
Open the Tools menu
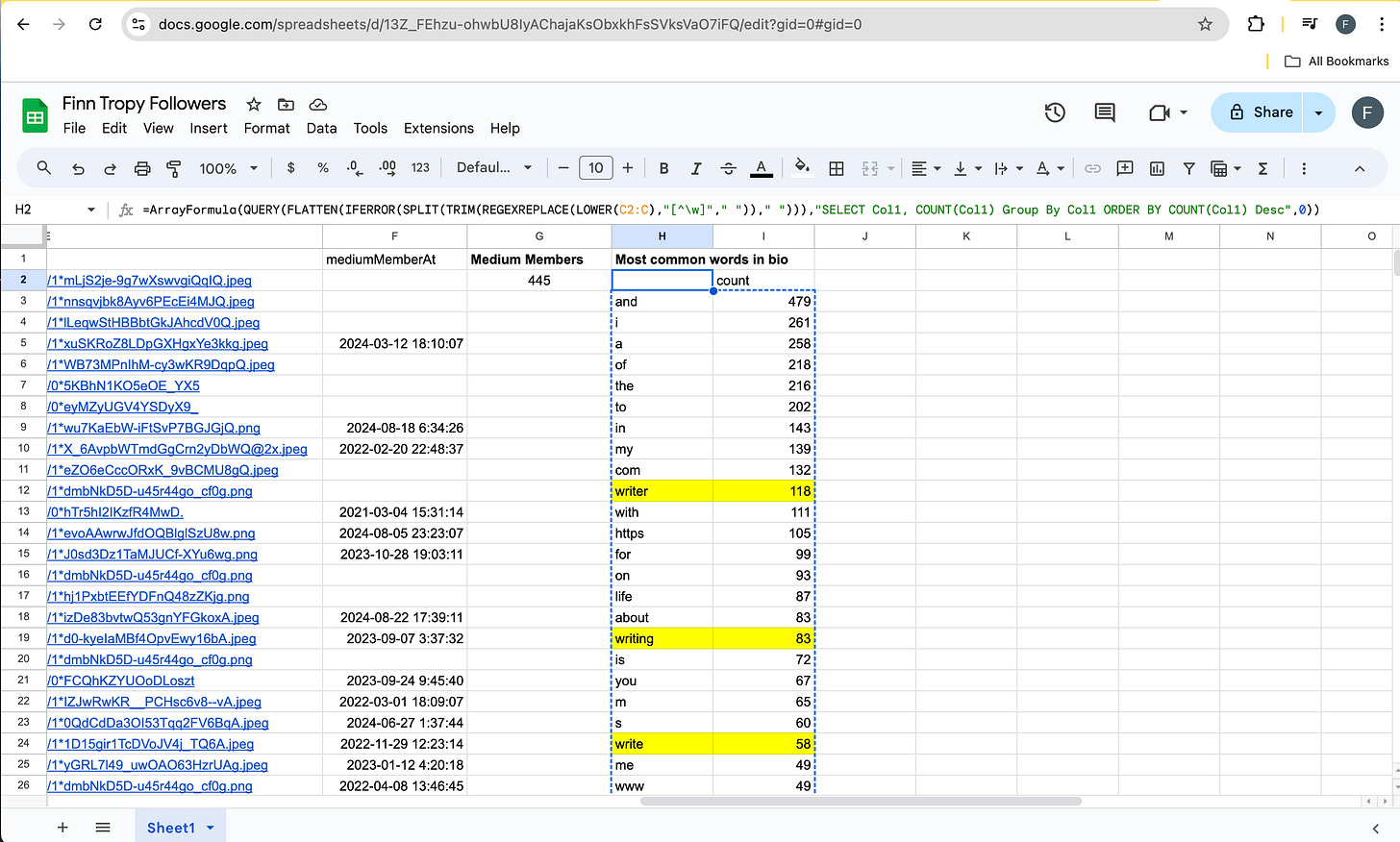click(370, 128)
